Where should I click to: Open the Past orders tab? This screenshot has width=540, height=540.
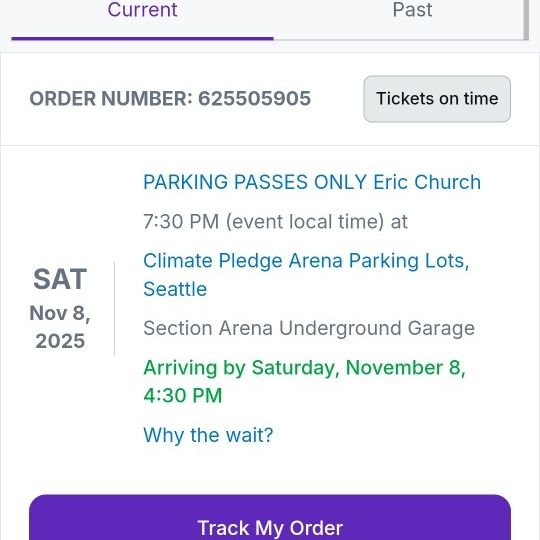tap(412, 10)
